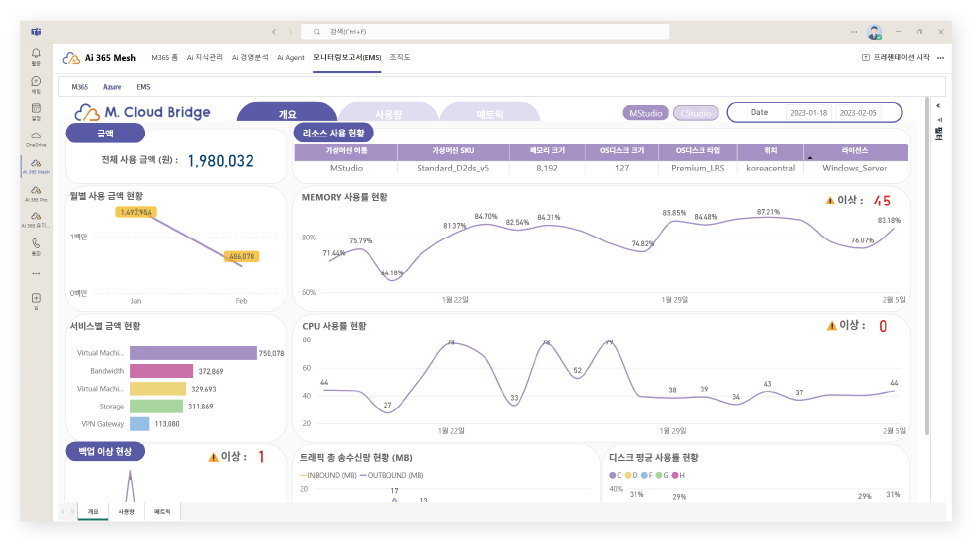Screen dimensions: 980x550
Task: Open the Calendar icon in the sidebar
Action: (x=36, y=109)
